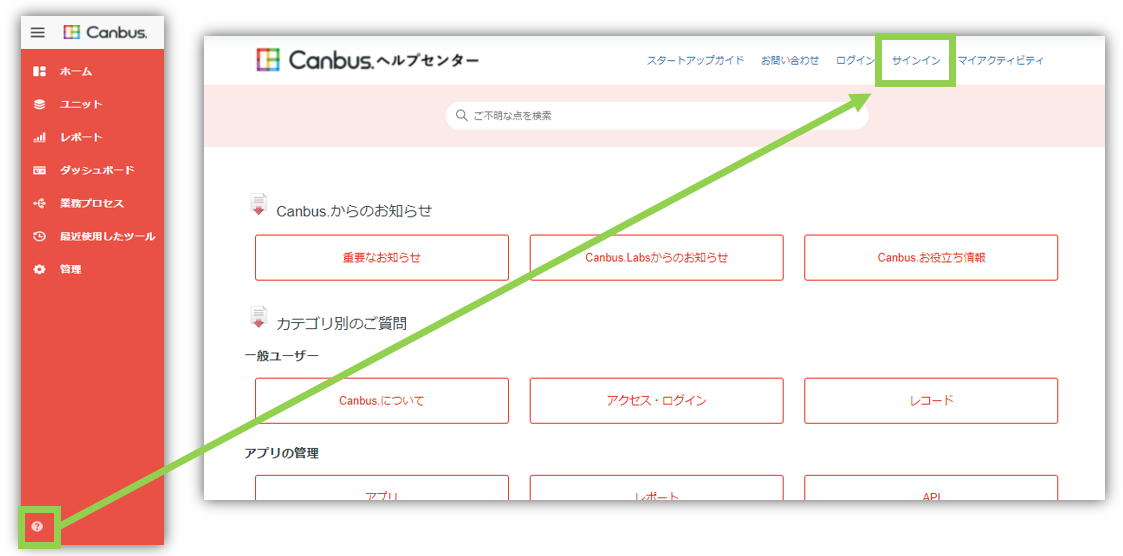Click the 管理 gear icon
1123x556 pixels.
point(39,269)
